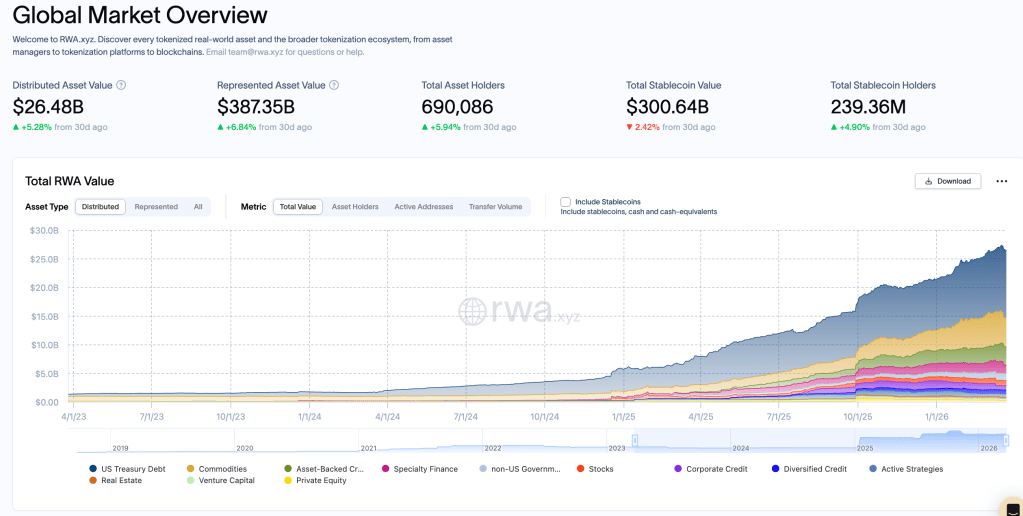Click the Stocks legend marker

tap(580, 468)
